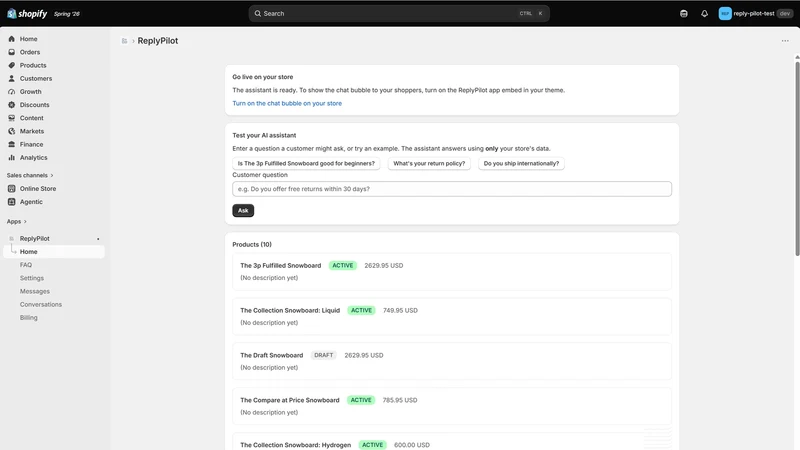Click the Content icon

coord(12,118)
